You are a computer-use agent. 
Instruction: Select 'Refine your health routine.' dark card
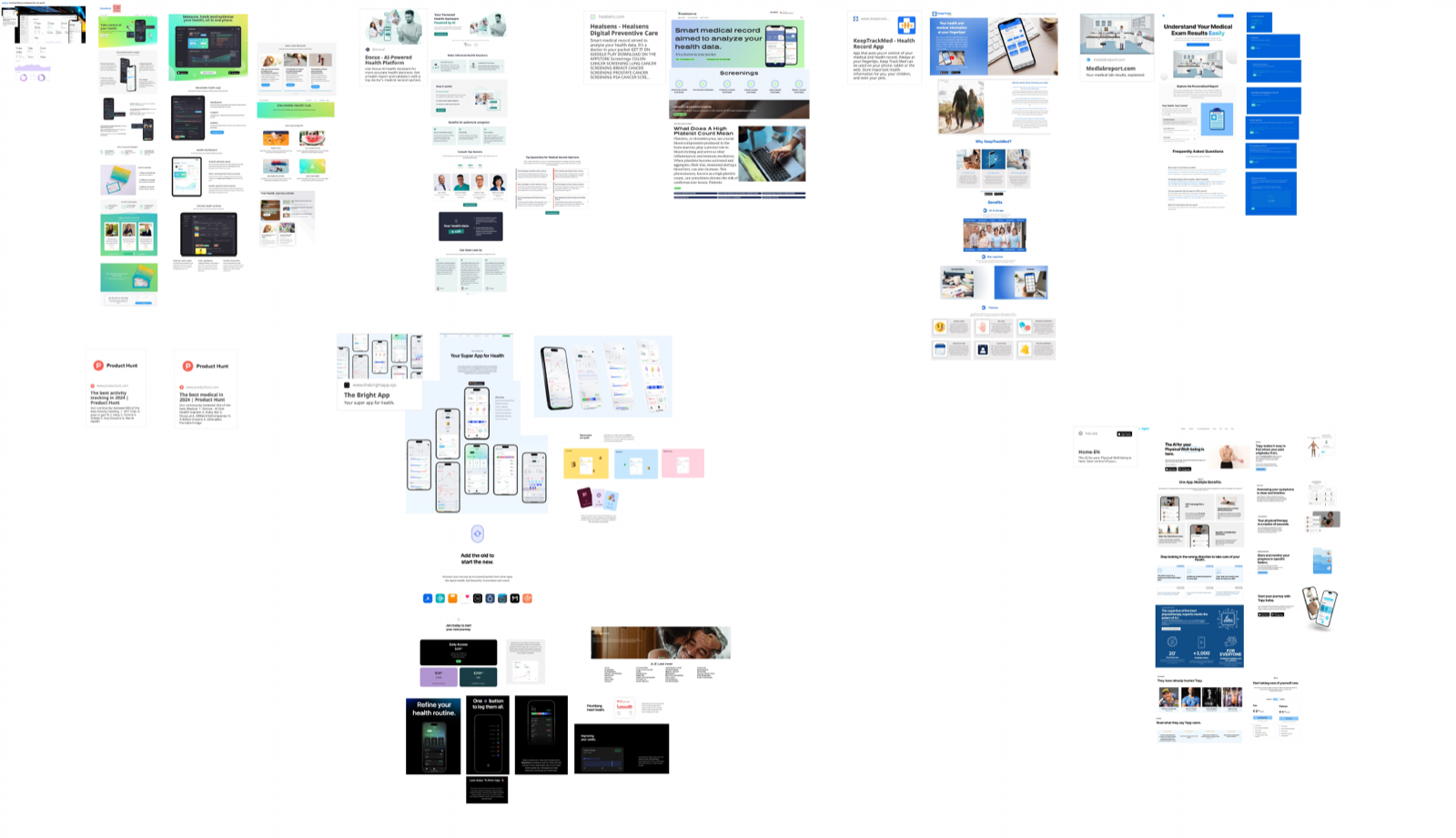[433, 735]
